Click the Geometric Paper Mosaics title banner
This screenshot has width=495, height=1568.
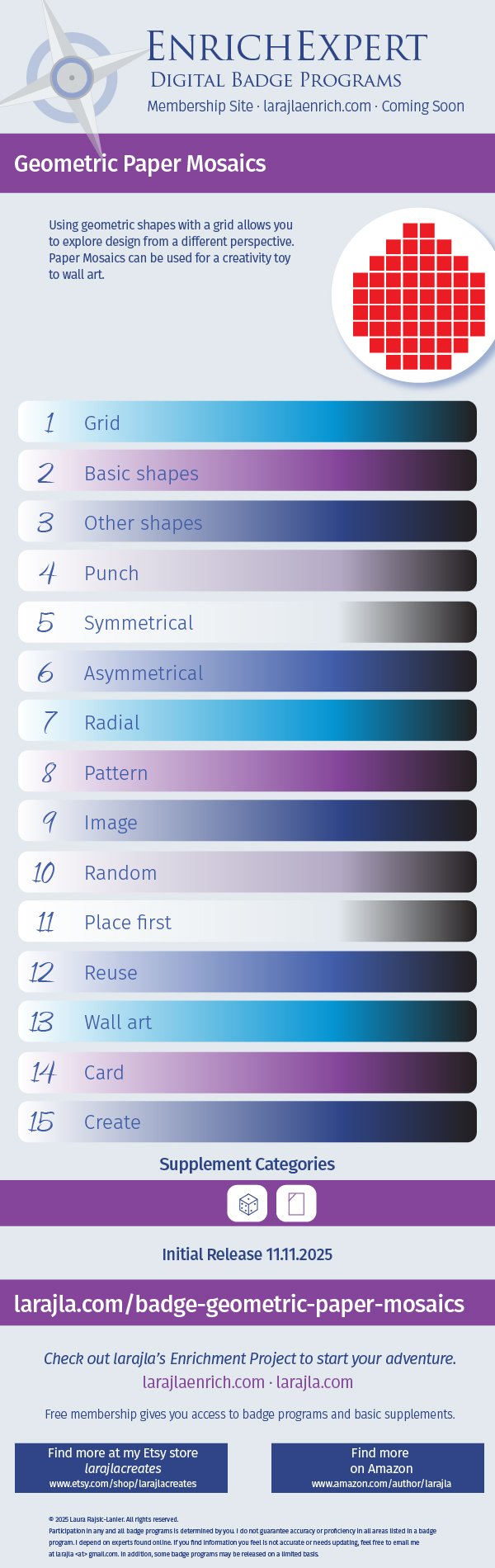(140, 163)
